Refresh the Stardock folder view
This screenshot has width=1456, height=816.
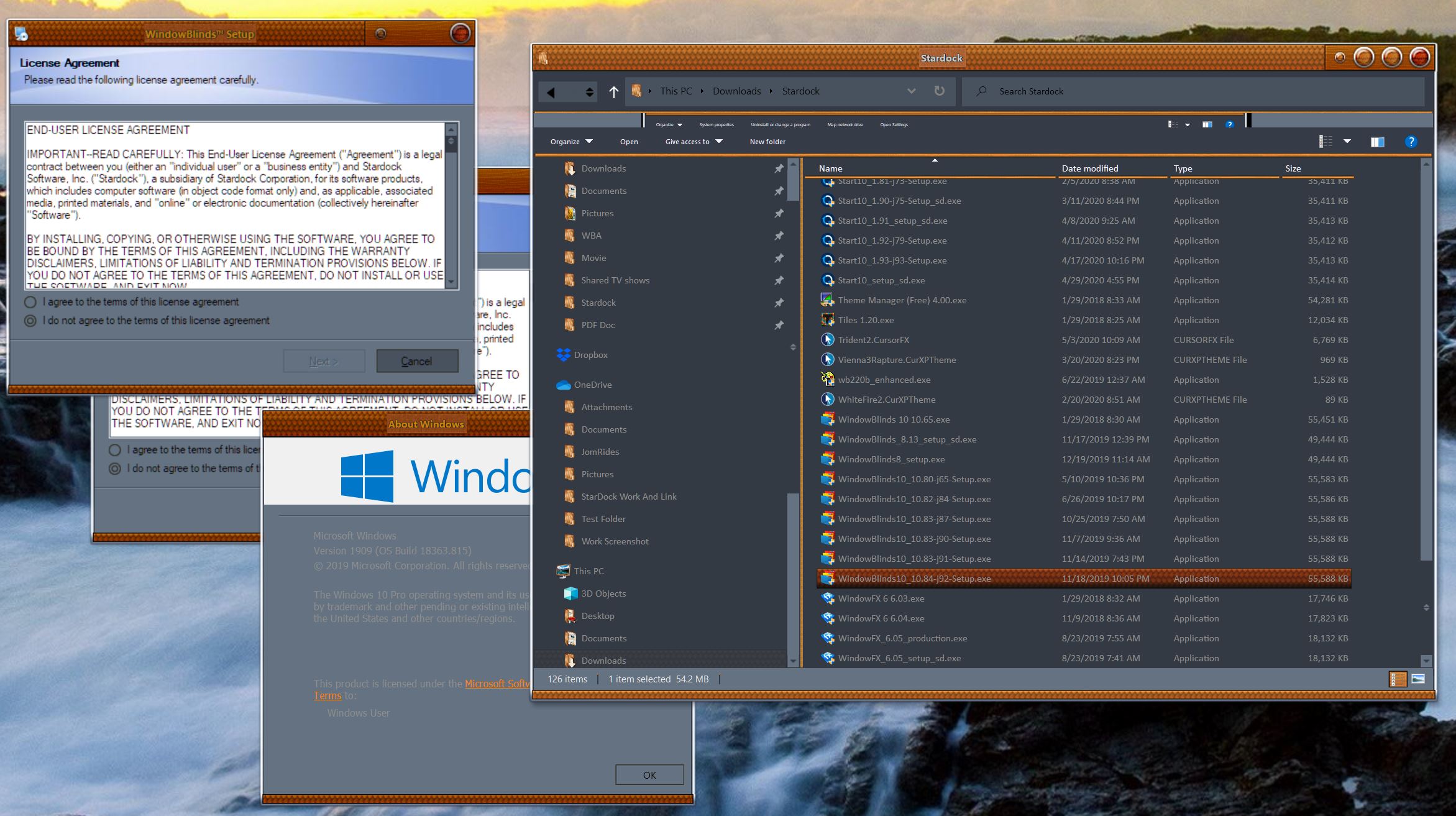pos(939,91)
